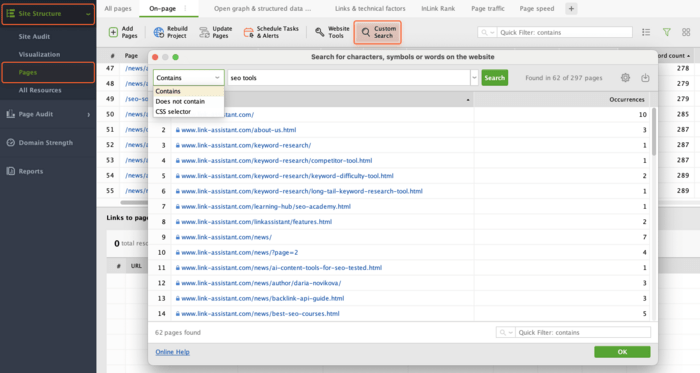700x373 pixels.
Task: Click the green filter funnel icon
Action: pos(667,32)
